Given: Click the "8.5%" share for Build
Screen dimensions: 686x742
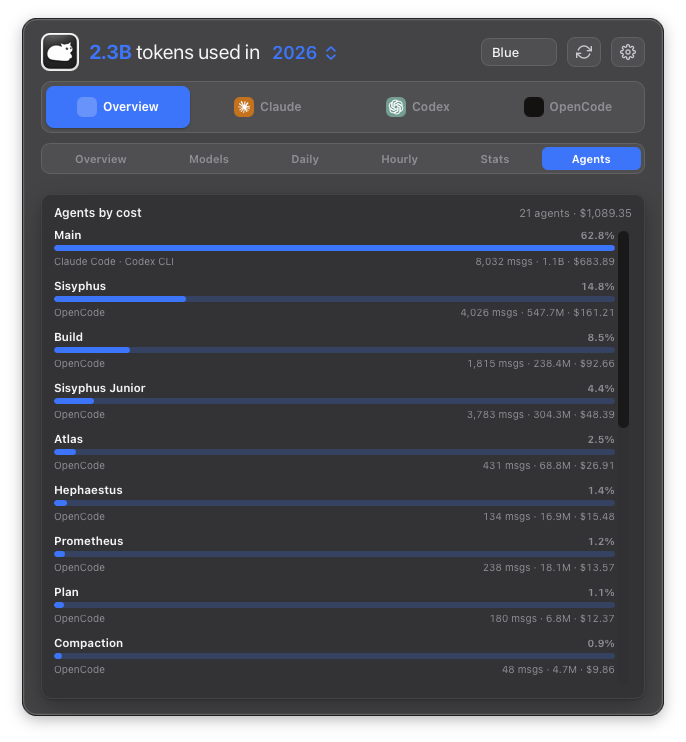Looking at the screenshot, I should click(x=601, y=338).
